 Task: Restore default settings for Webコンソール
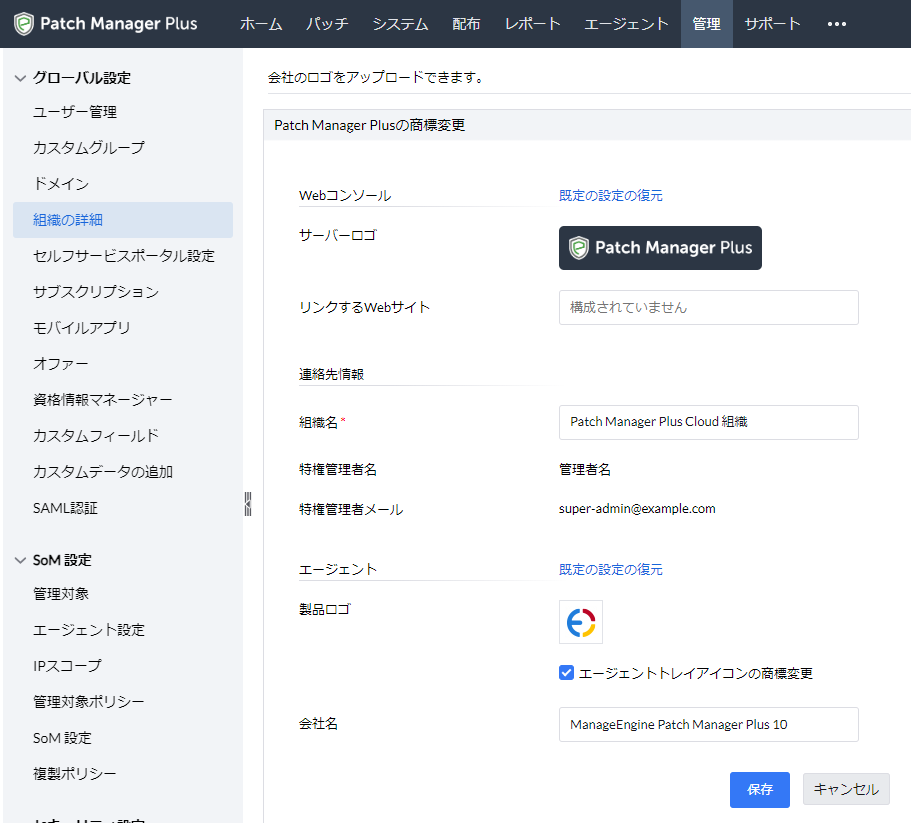[x=610, y=196]
